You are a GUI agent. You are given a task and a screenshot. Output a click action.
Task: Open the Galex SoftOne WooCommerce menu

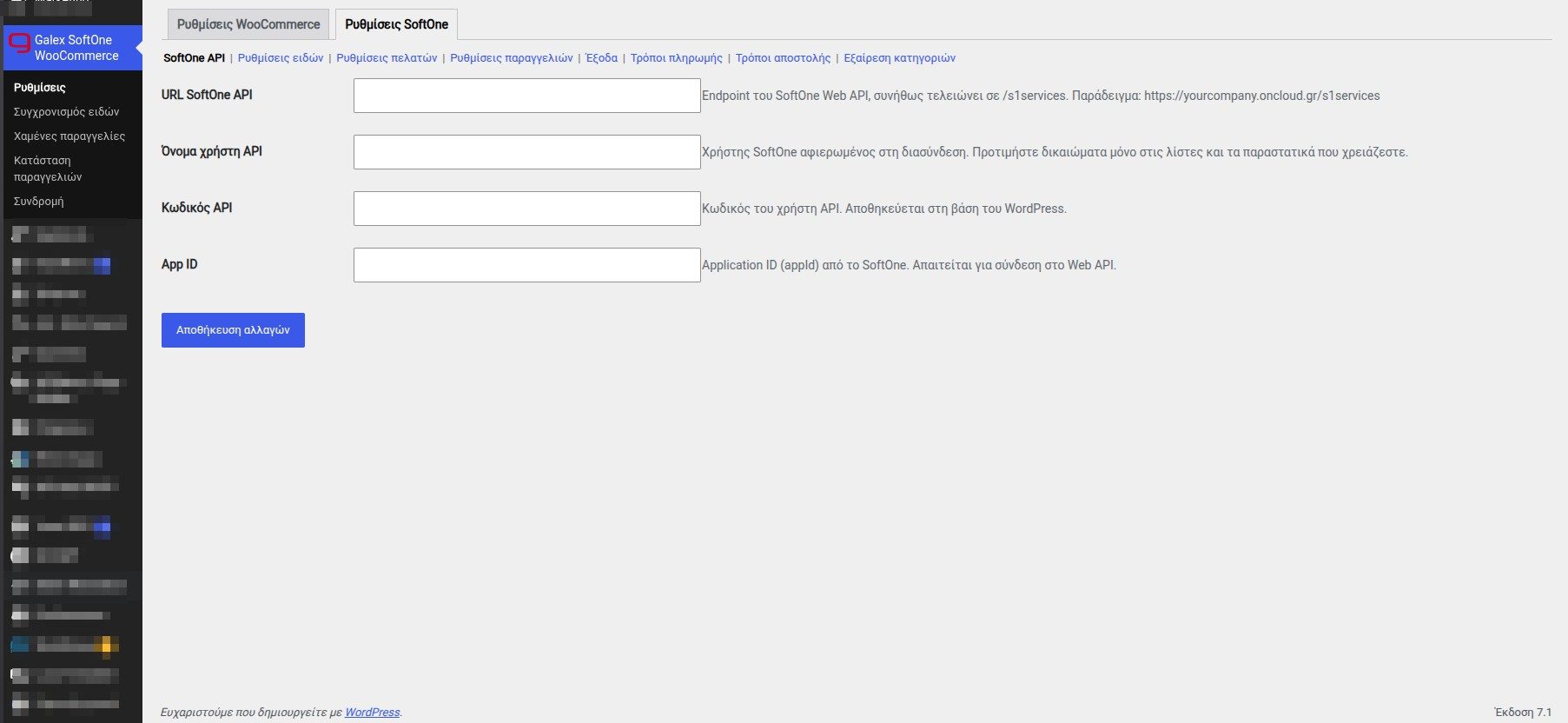73,48
